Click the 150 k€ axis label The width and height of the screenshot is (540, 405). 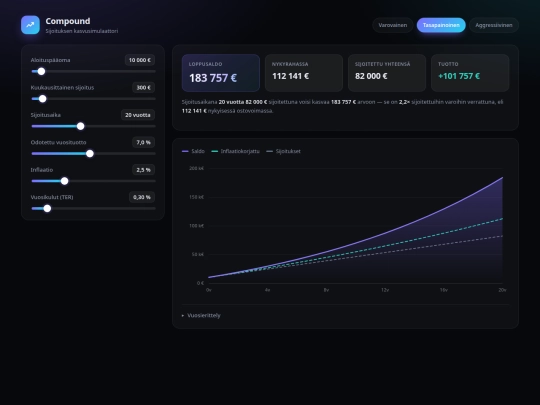click(196, 197)
